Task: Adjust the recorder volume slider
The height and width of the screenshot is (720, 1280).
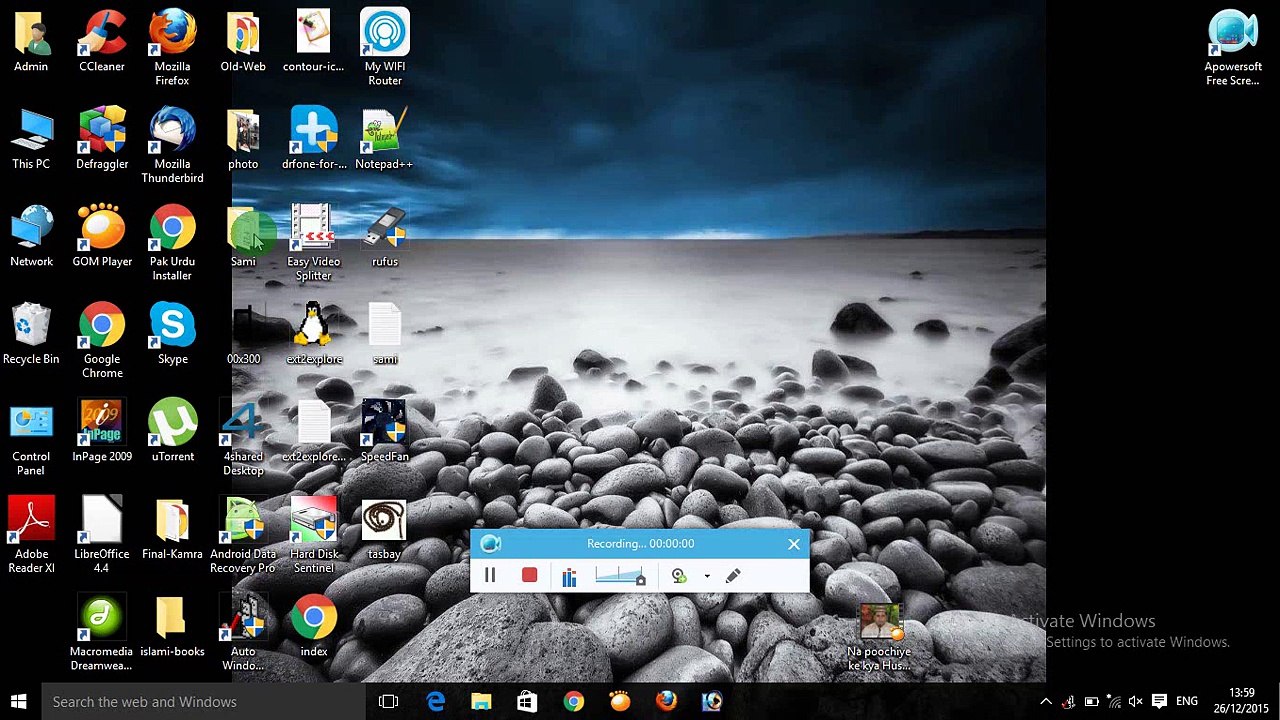Action: tap(620, 575)
